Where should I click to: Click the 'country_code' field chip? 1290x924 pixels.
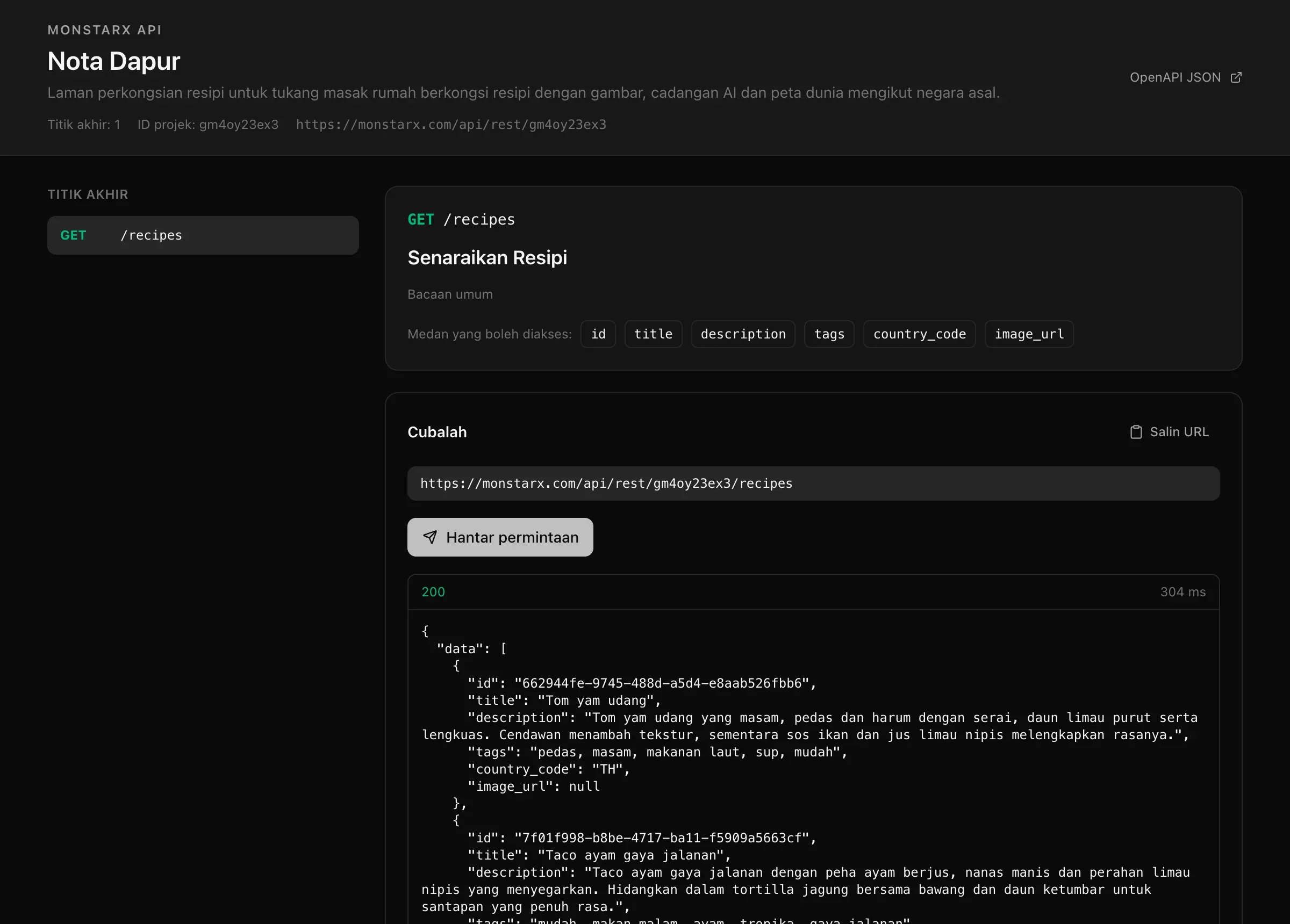(x=920, y=334)
